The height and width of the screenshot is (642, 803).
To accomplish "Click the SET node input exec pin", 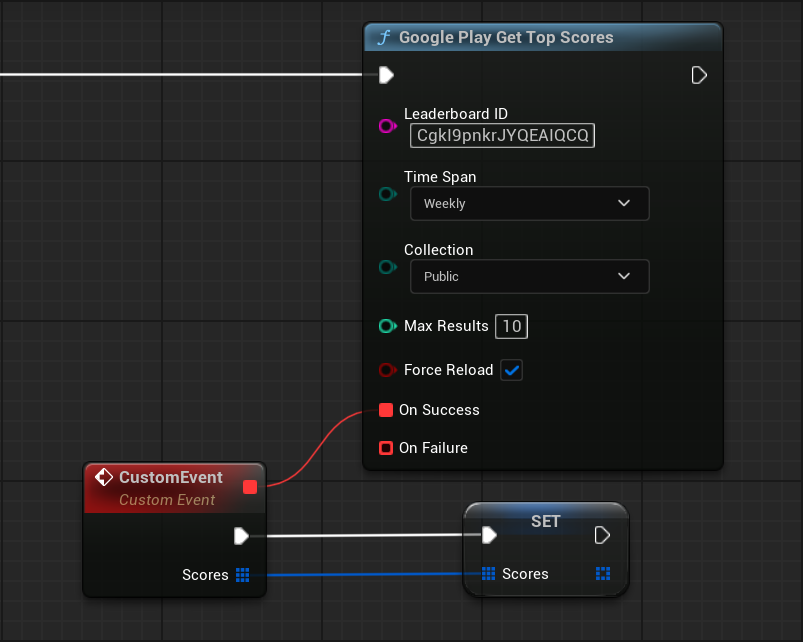I will coord(488,535).
